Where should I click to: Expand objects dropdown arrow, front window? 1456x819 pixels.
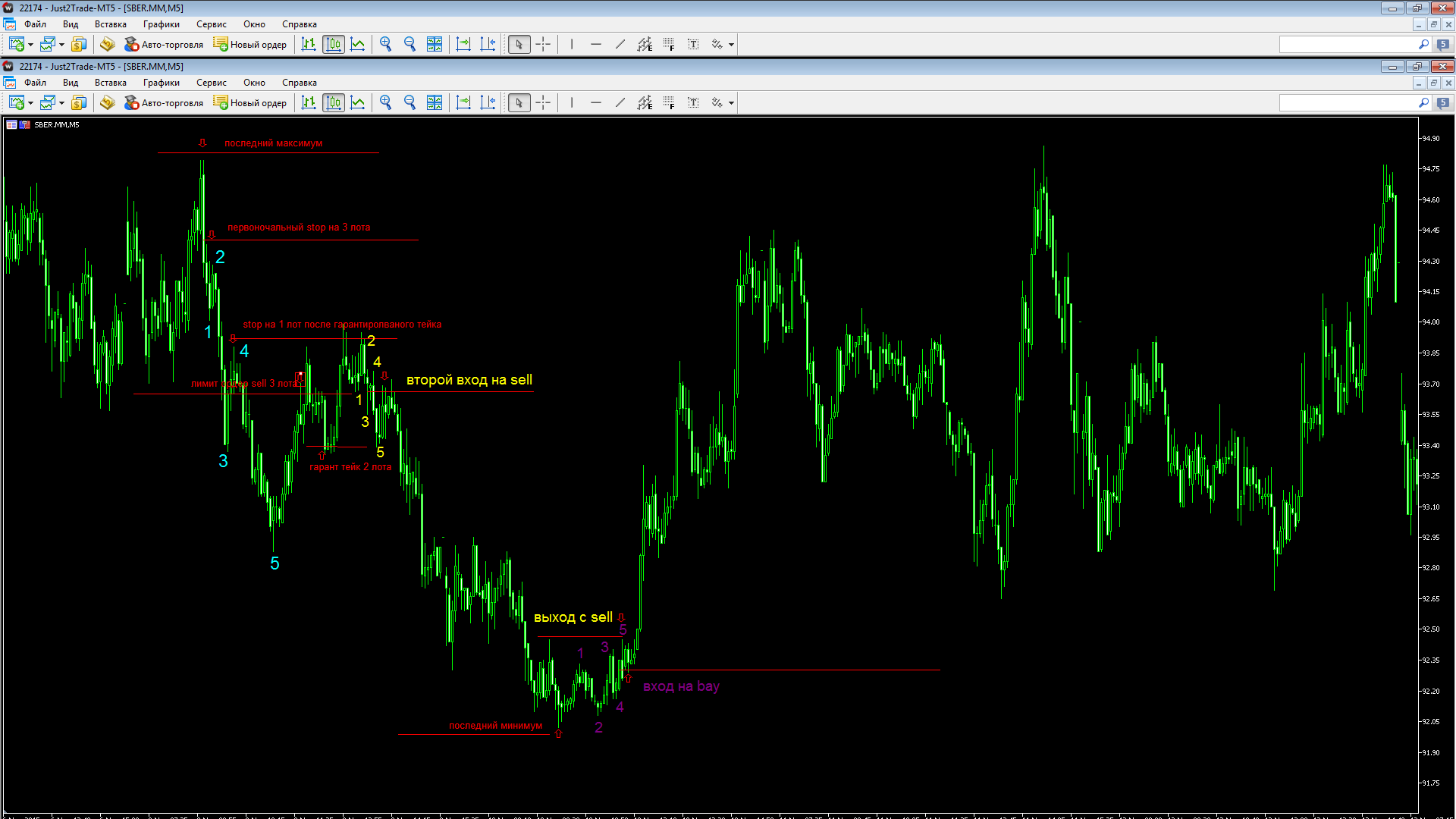(731, 103)
